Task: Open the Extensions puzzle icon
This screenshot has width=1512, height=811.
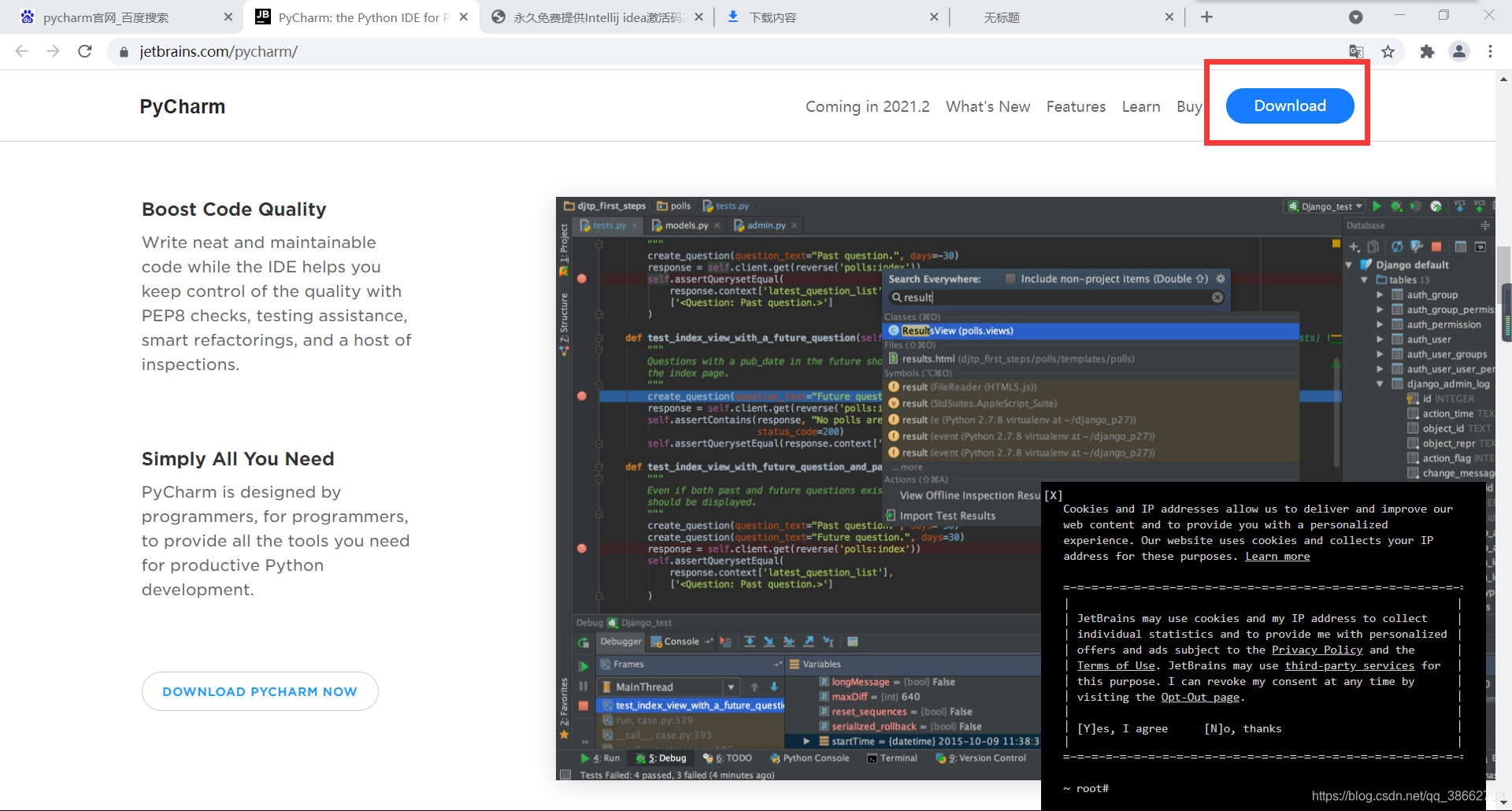Action: tap(1427, 51)
